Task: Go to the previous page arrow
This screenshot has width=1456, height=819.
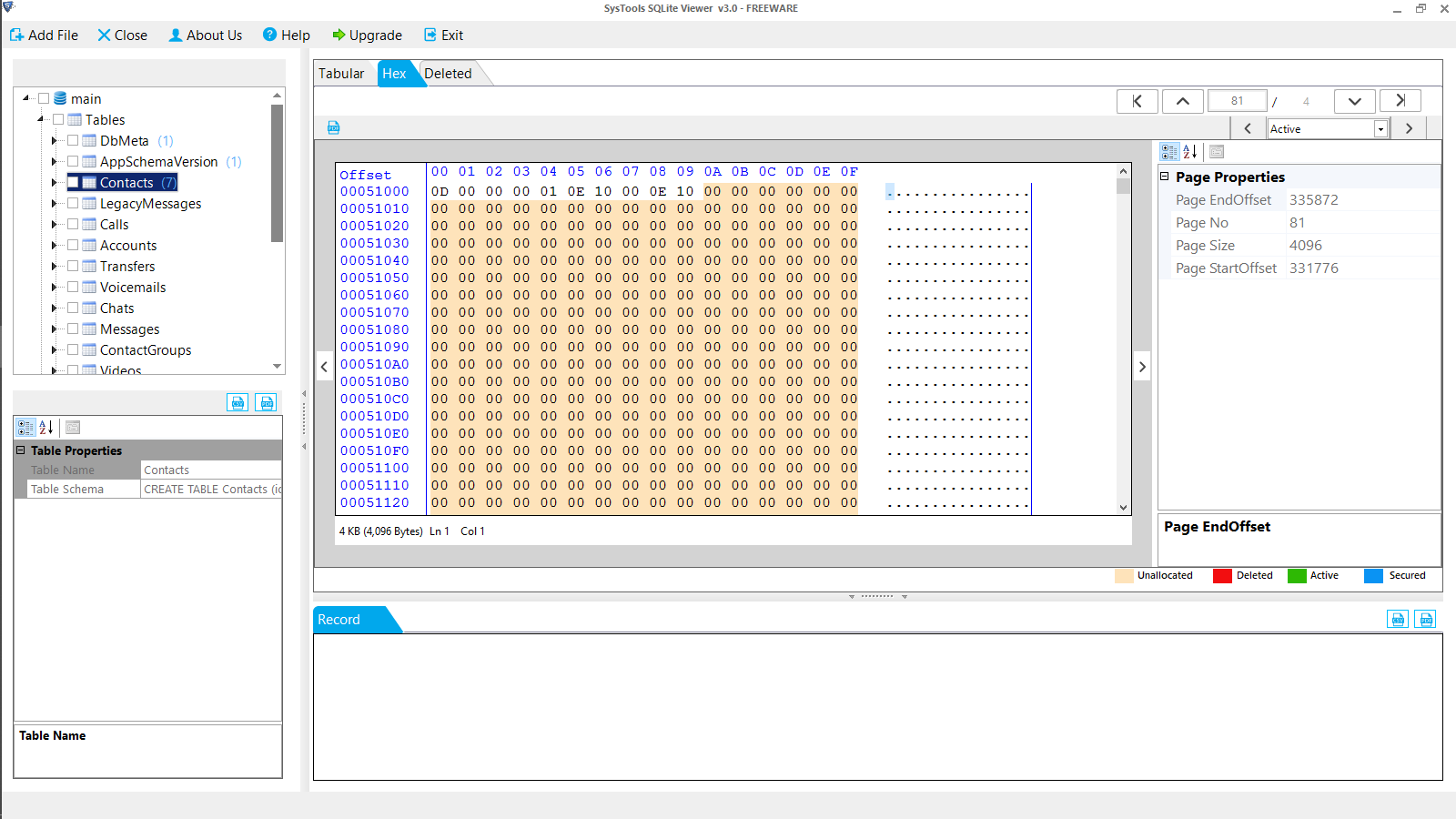Action: click(1183, 101)
